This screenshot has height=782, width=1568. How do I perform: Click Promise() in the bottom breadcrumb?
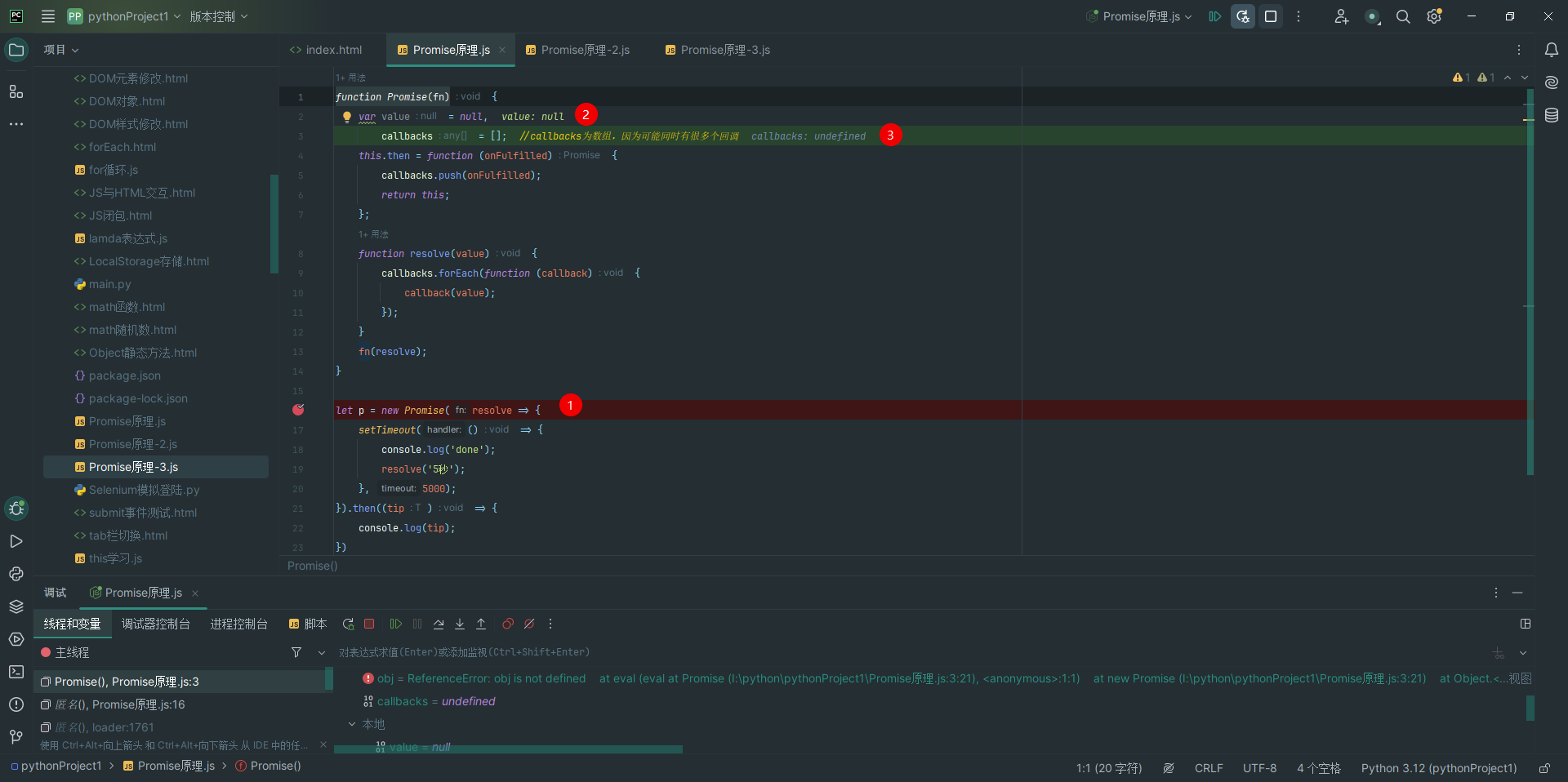268,766
